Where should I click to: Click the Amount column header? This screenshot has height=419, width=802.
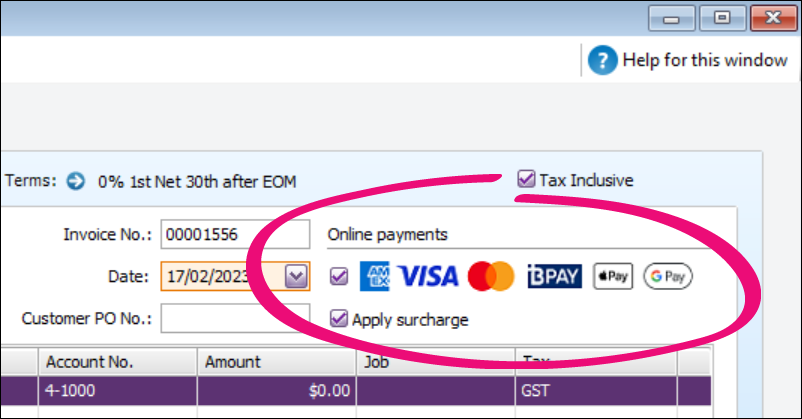[x=276, y=363]
